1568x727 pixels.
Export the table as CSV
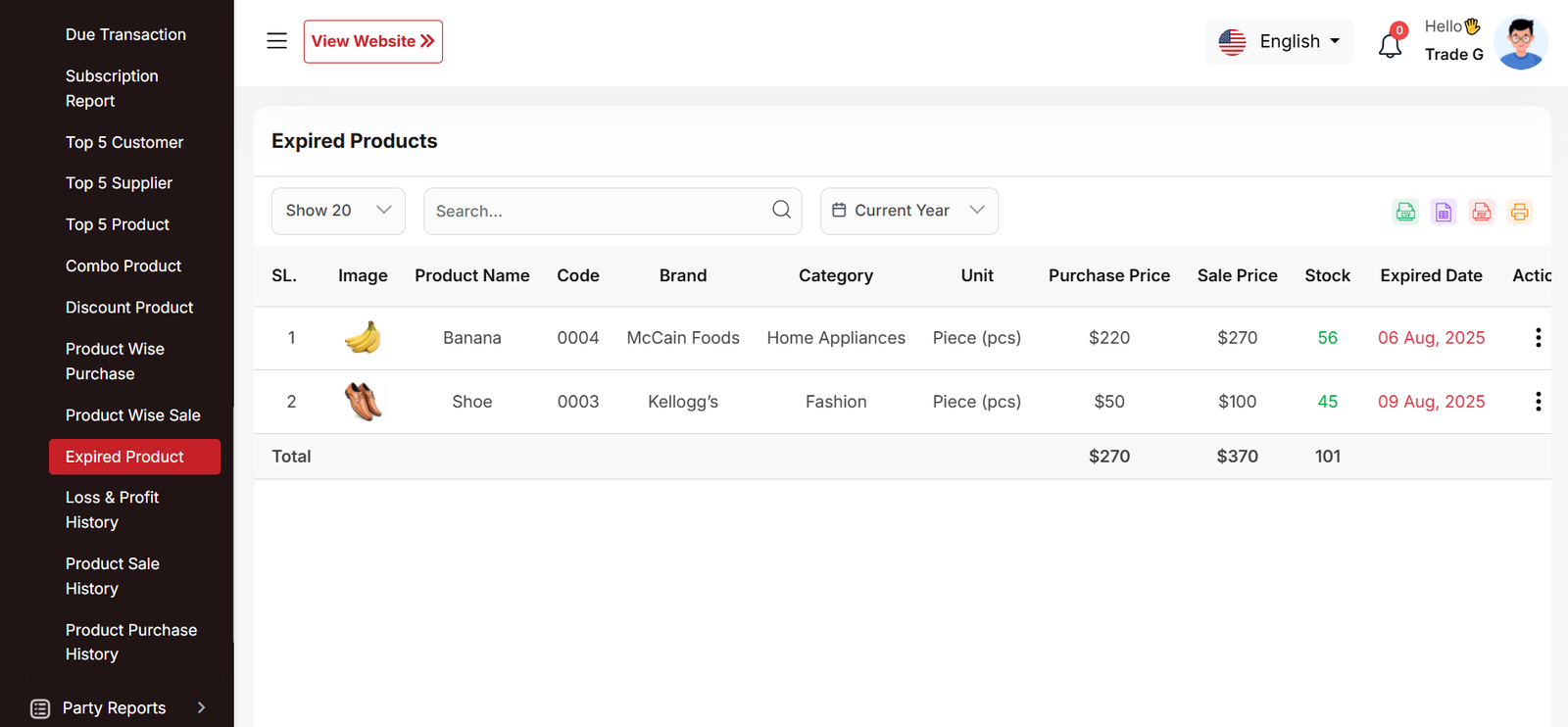point(1405,212)
